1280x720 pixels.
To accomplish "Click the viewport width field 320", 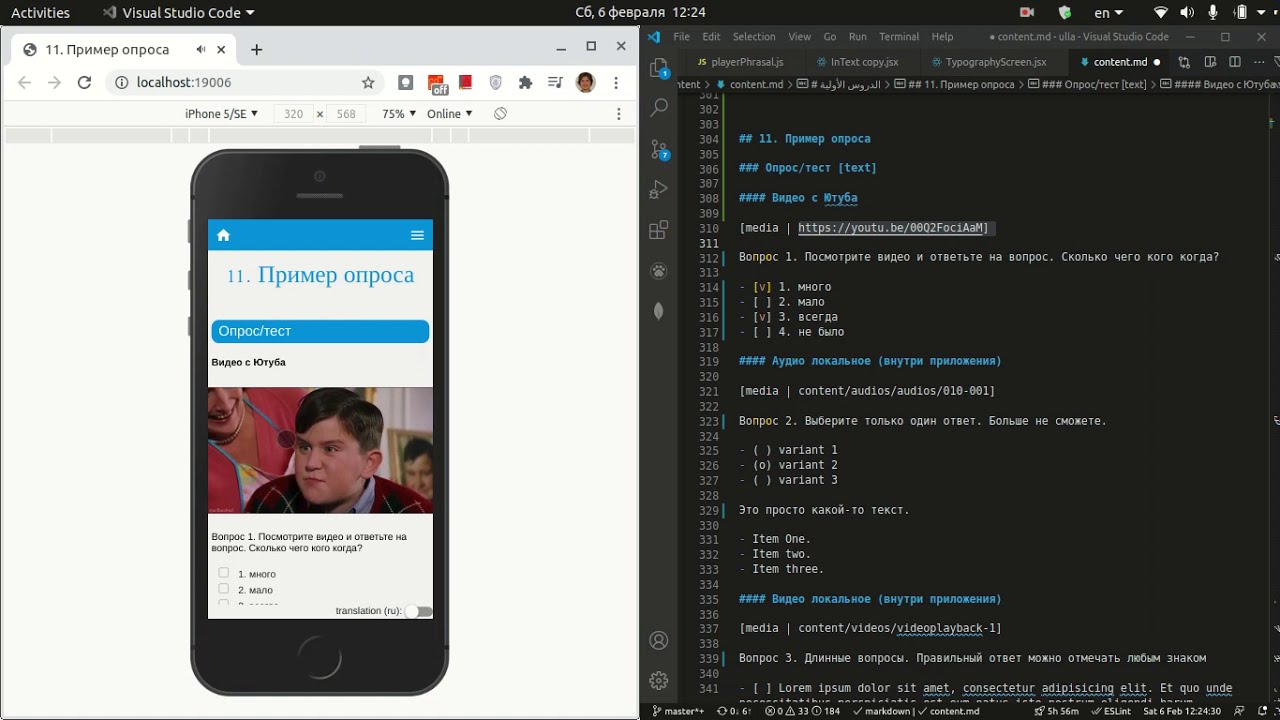I will click(x=293, y=114).
